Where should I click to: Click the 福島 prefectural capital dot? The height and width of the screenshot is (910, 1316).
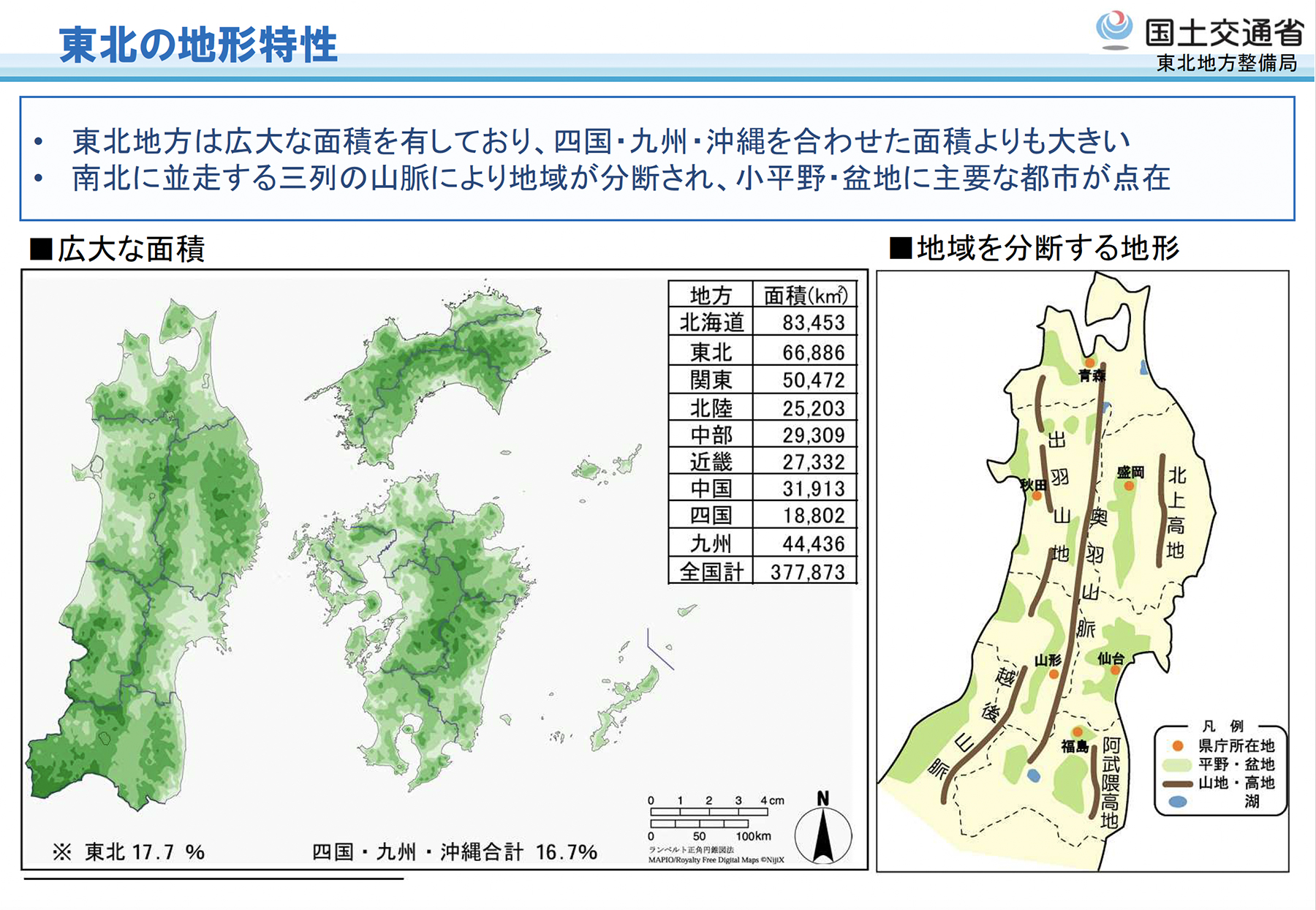1078,732
